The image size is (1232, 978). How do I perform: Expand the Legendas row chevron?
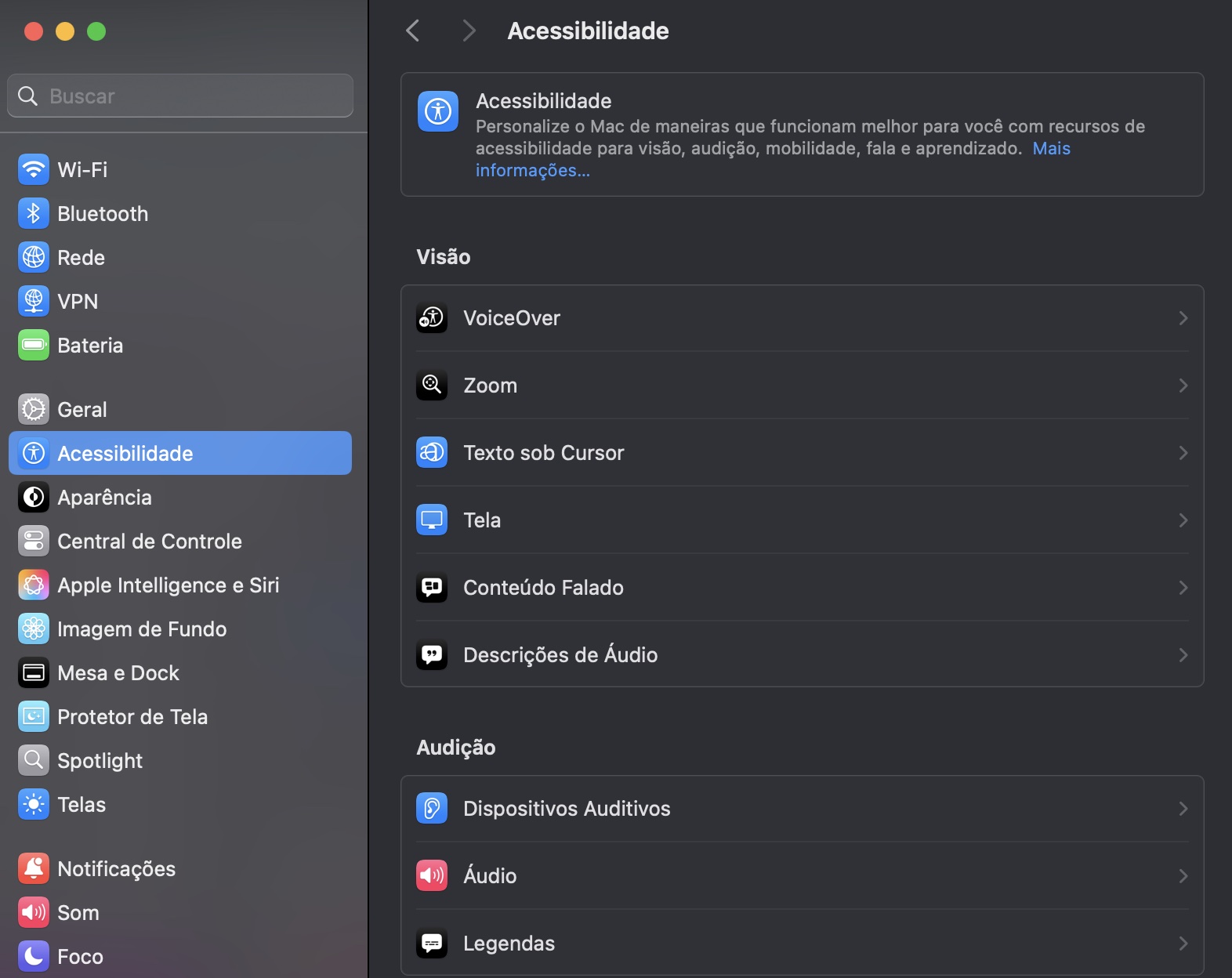tap(1183, 944)
